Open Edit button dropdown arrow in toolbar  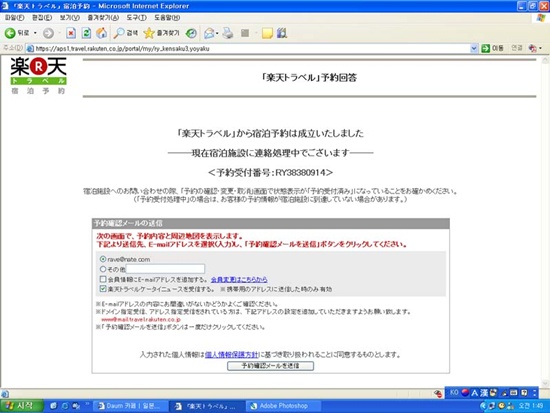coord(256,33)
